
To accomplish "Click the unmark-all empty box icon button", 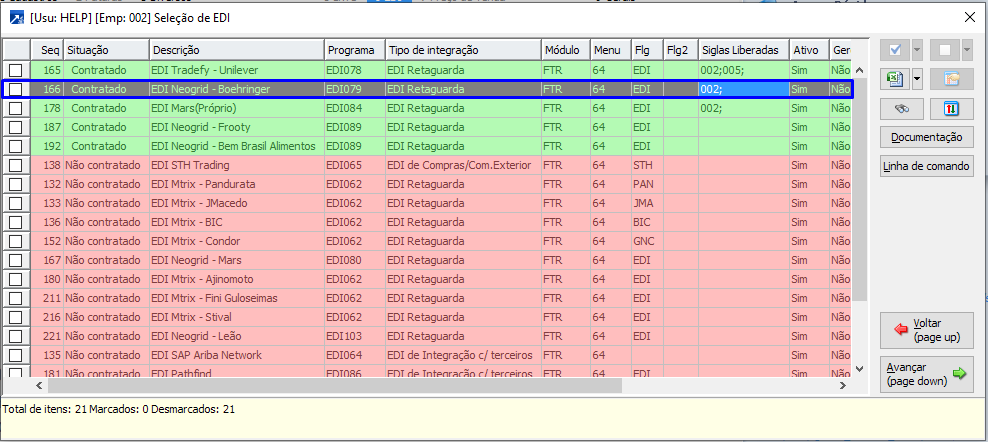I will [x=945, y=50].
